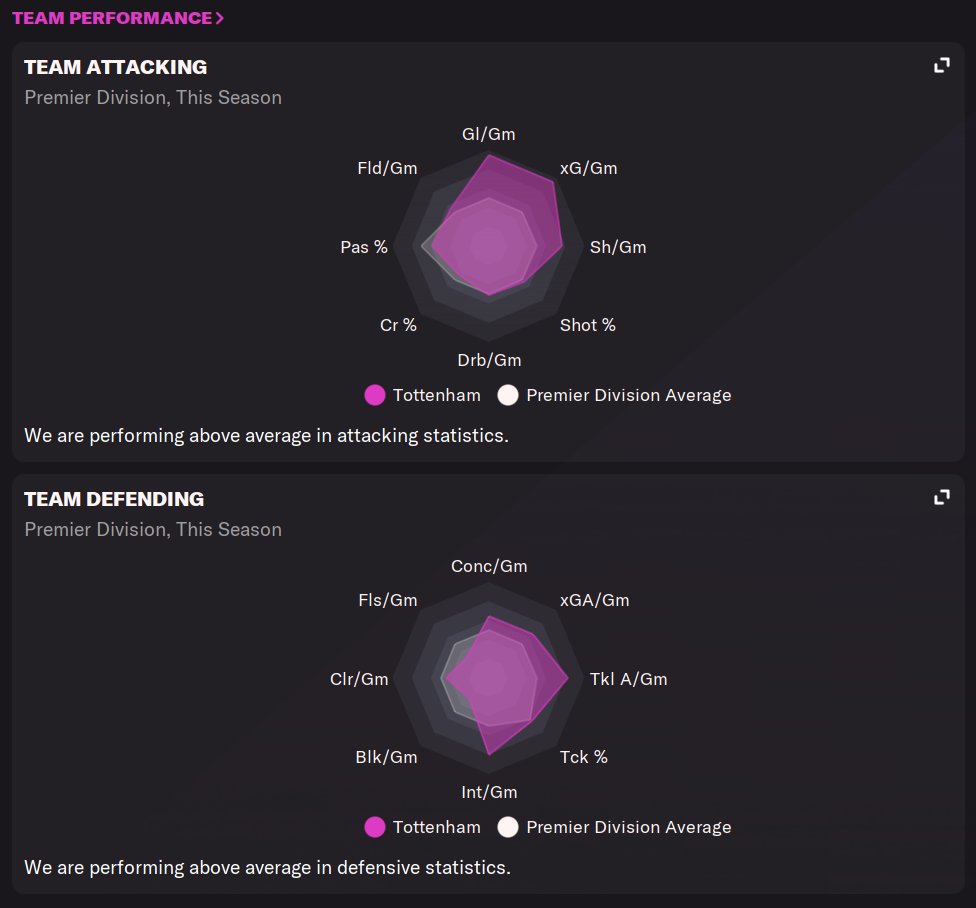Select the Sh/Gm axis label
This screenshot has width=976, height=908.
pyautogui.click(x=618, y=247)
